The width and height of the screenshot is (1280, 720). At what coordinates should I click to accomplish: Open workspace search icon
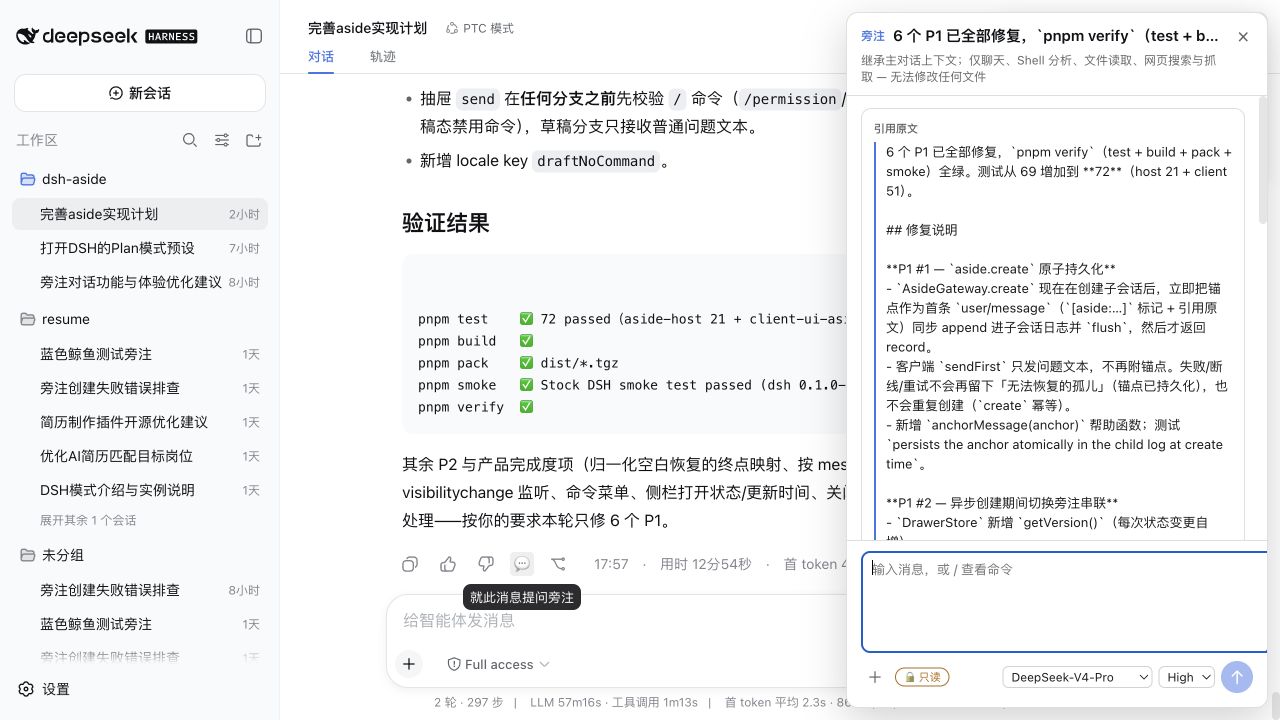pyautogui.click(x=190, y=140)
